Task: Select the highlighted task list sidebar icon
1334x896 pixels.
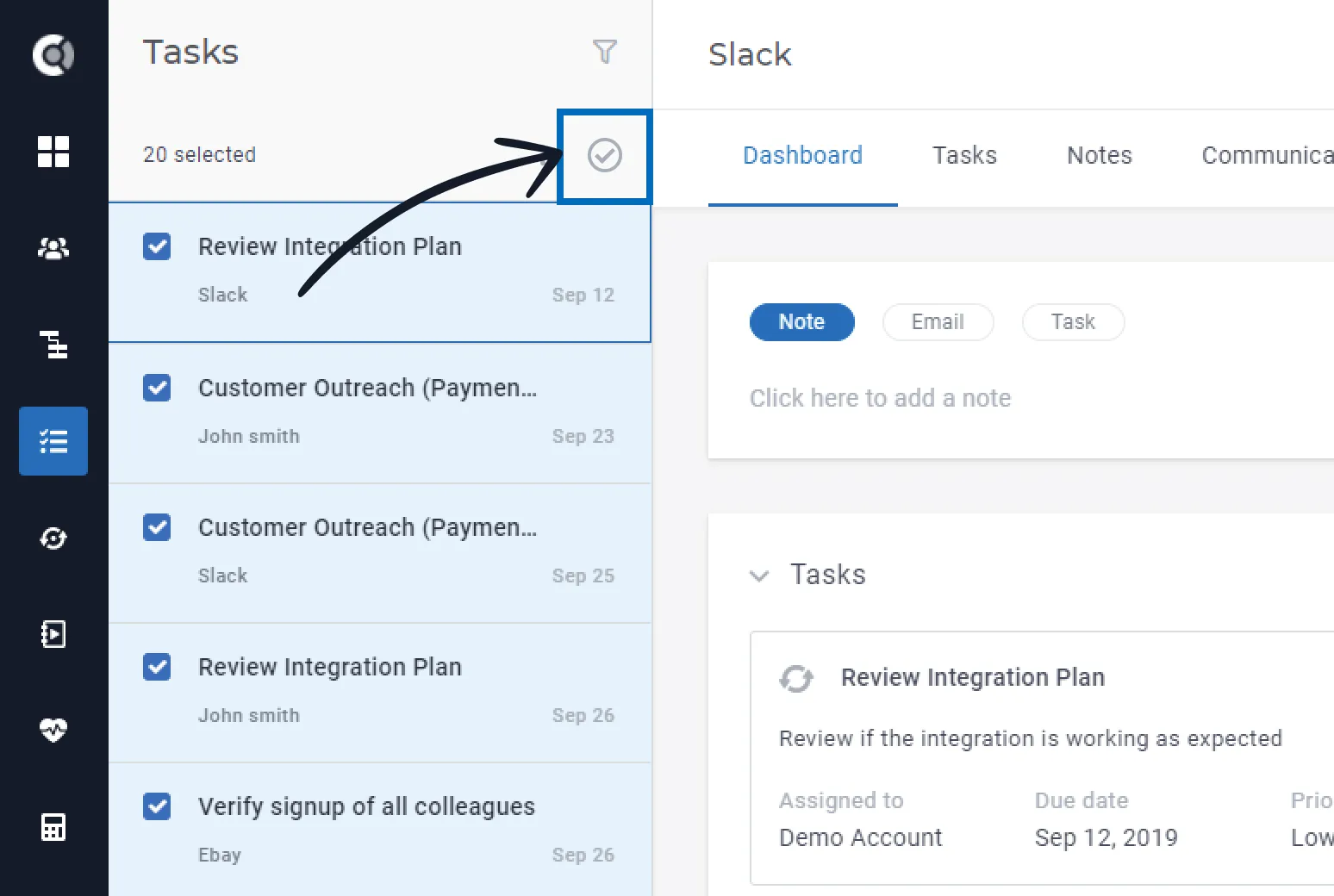Action: (53, 441)
